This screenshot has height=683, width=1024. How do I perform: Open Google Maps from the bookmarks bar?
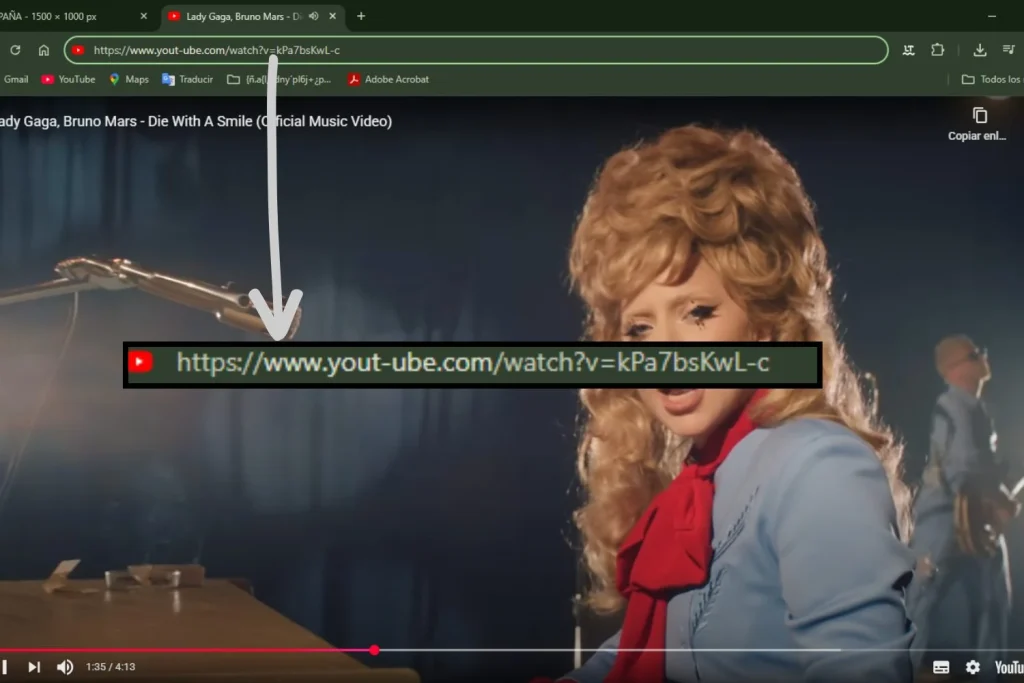(127, 79)
